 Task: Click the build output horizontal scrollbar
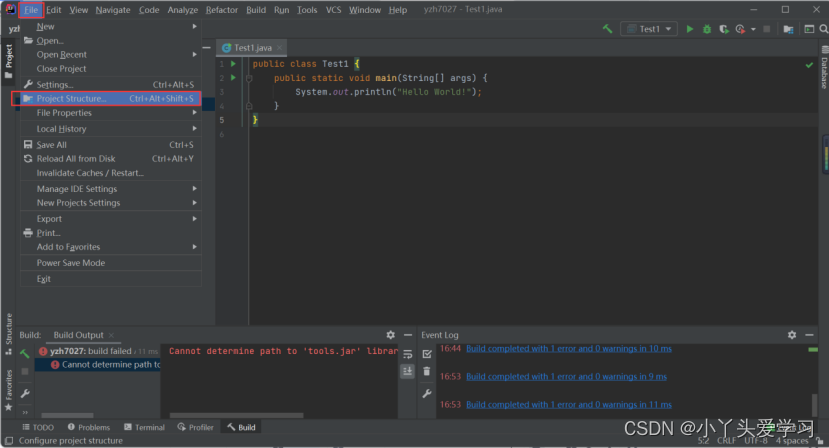236,415
